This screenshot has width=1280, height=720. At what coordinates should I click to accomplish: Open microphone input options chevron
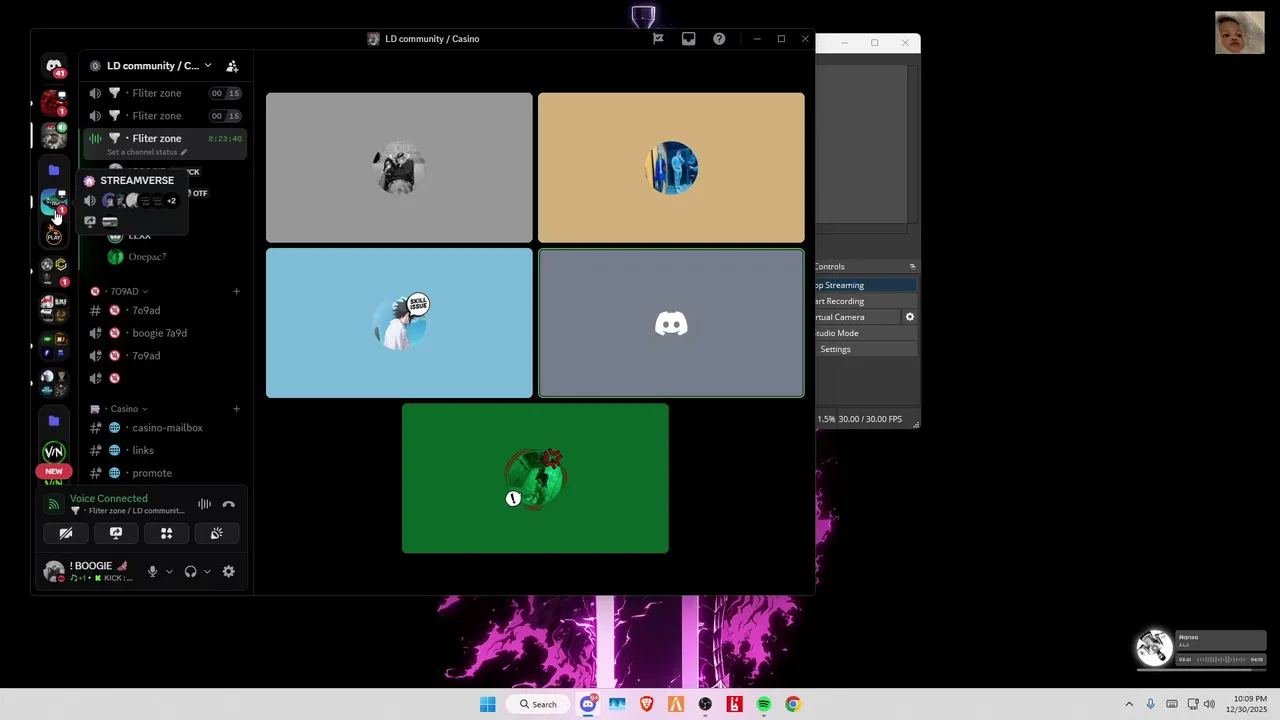(x=169, y=572)
